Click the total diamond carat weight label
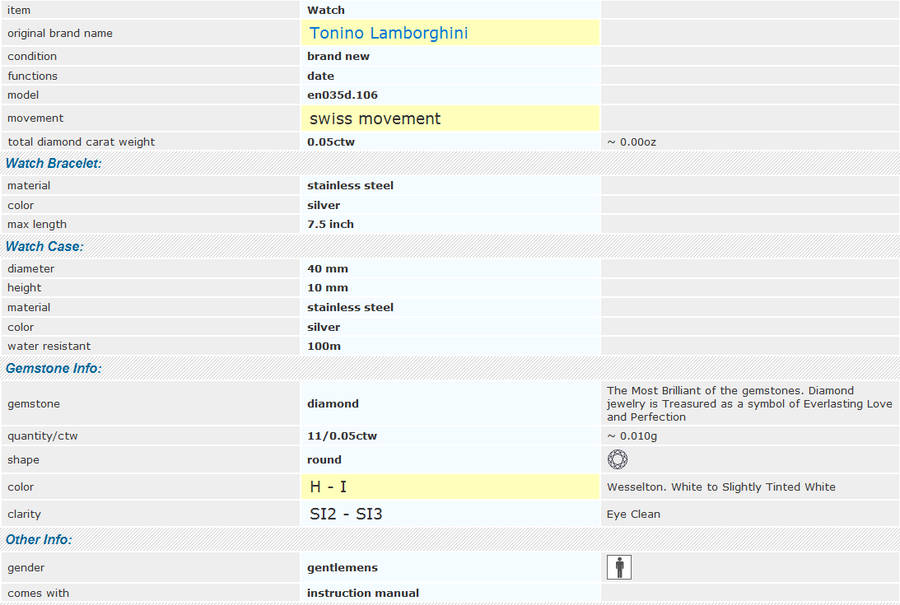Viewport: 900px width, 605px height. [81, 142]
